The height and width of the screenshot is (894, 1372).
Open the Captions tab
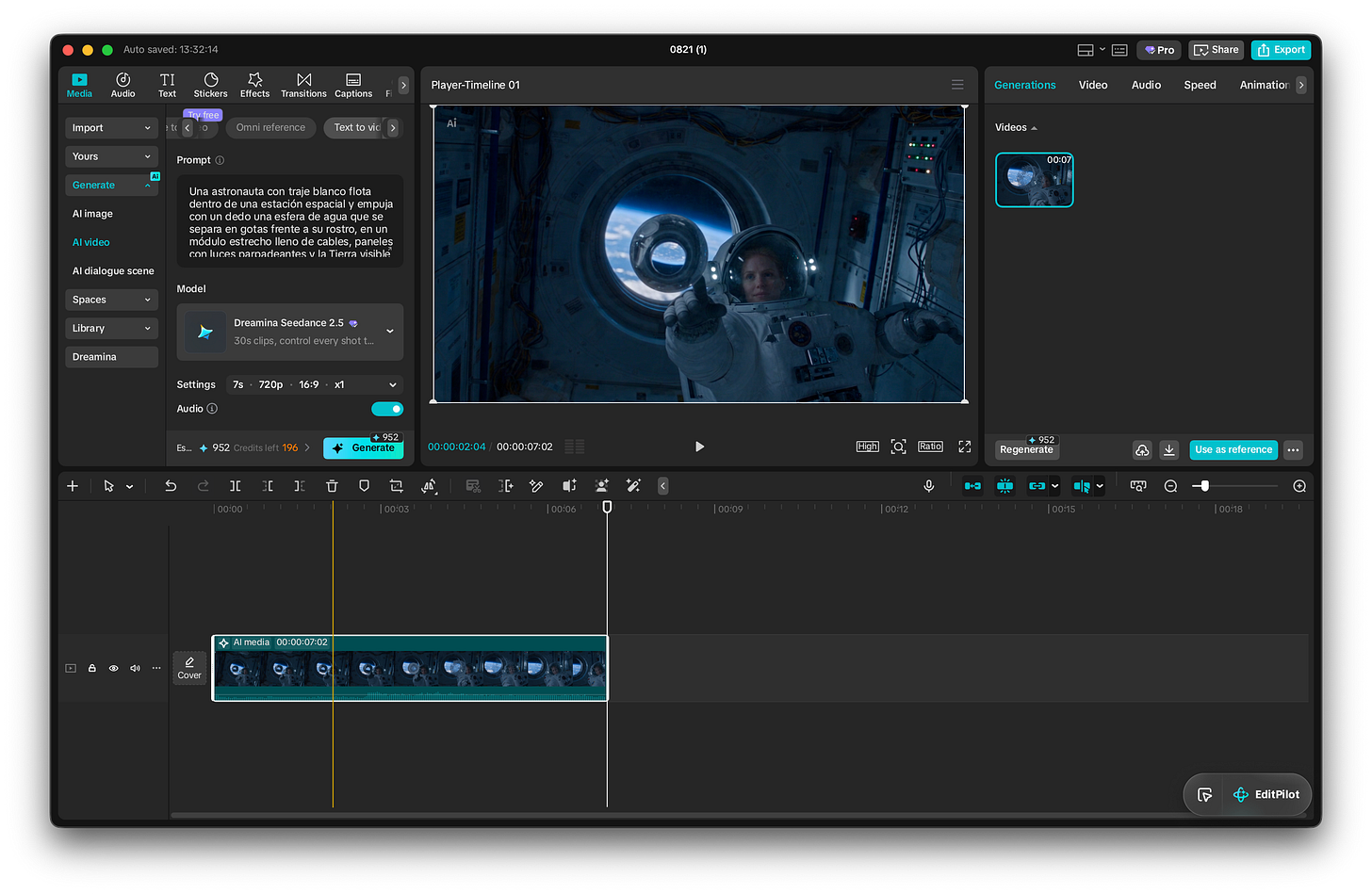[353, 85]
